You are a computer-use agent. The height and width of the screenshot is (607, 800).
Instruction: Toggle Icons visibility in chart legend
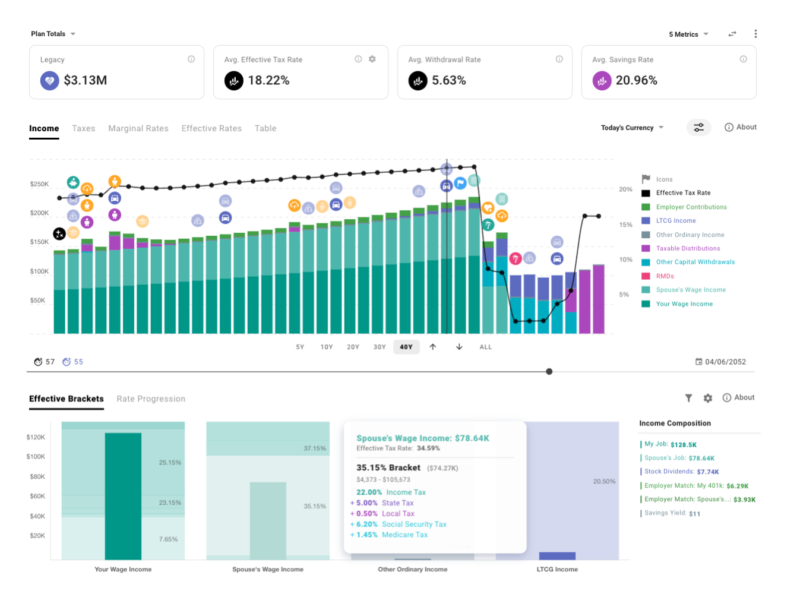(x=662, y=179)
